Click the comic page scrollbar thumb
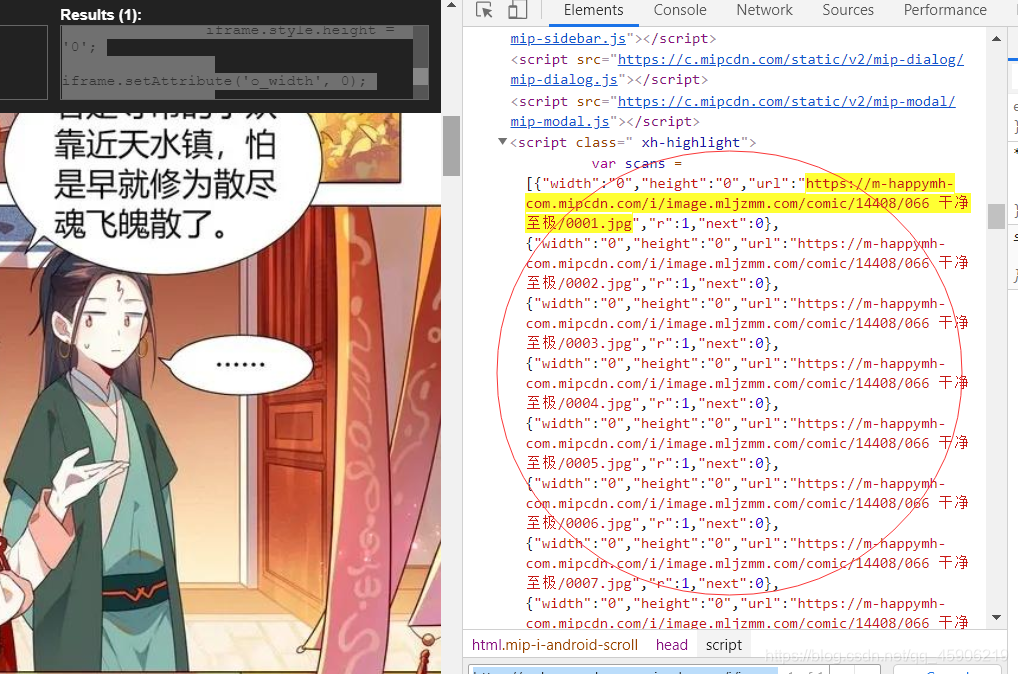Image resolution: width=1018 pixels, height=674 pixels. point(451,146)
